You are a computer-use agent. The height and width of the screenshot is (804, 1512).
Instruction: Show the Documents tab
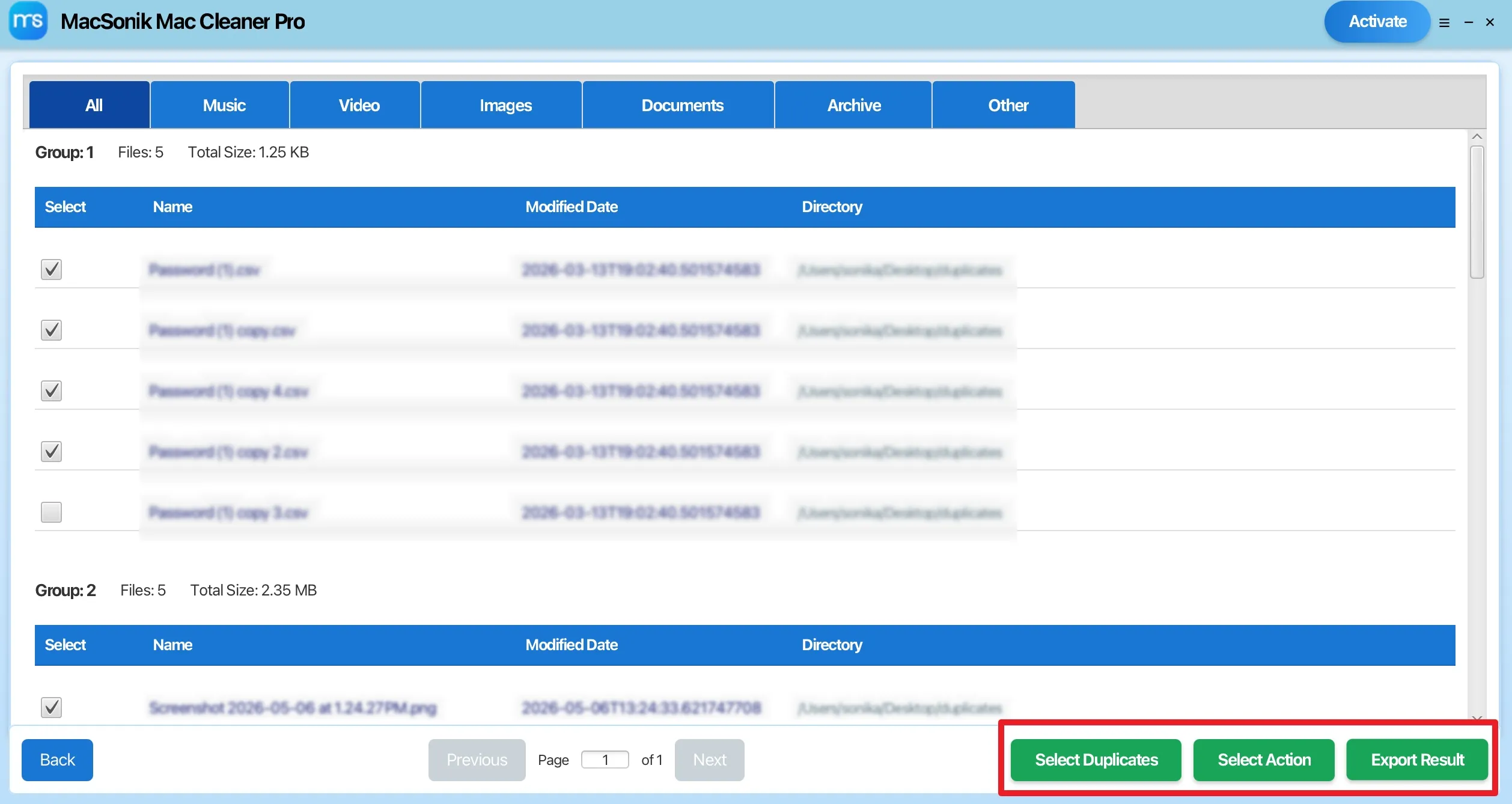click(x=678, y=105)
